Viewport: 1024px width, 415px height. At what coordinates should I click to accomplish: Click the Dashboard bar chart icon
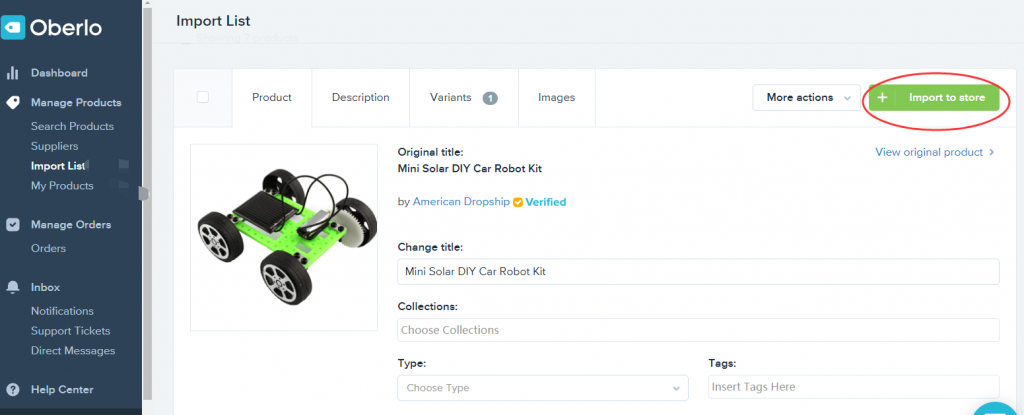pos(13,73)
